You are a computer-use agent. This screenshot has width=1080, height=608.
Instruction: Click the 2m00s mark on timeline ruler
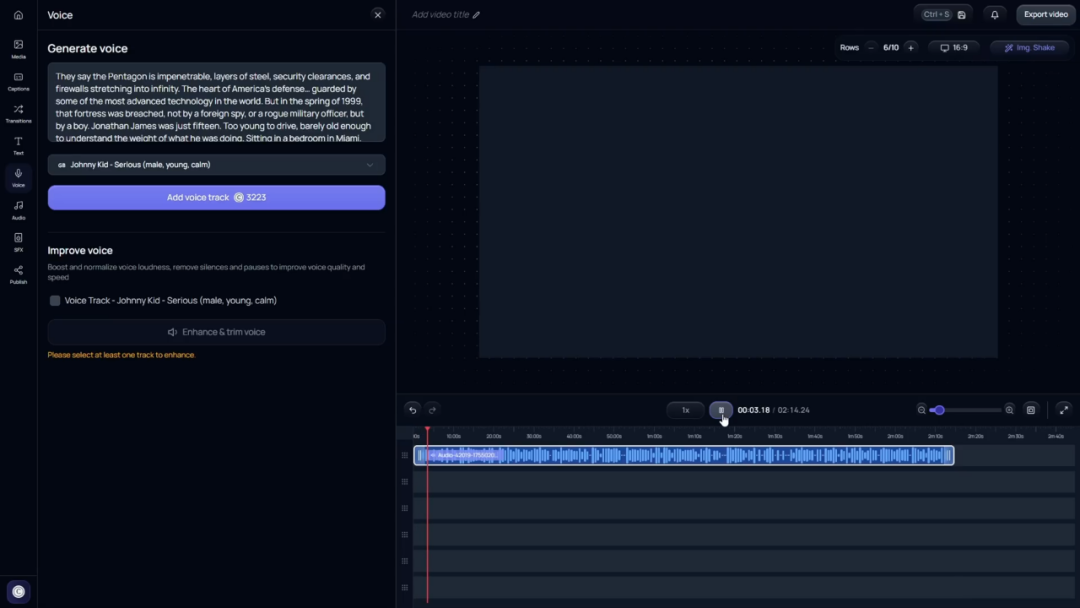click(x=895, y=436)
